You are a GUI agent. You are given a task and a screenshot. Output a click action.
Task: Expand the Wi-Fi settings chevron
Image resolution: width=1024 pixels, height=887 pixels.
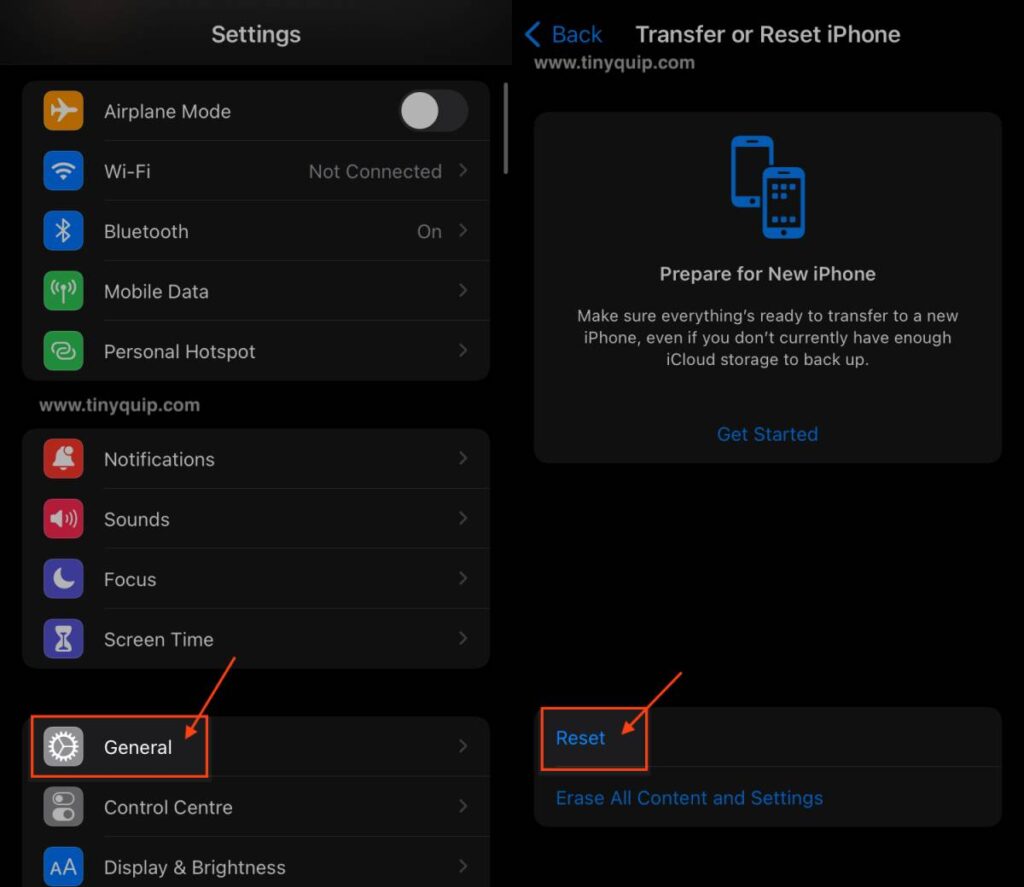click(x=462, y=171)
